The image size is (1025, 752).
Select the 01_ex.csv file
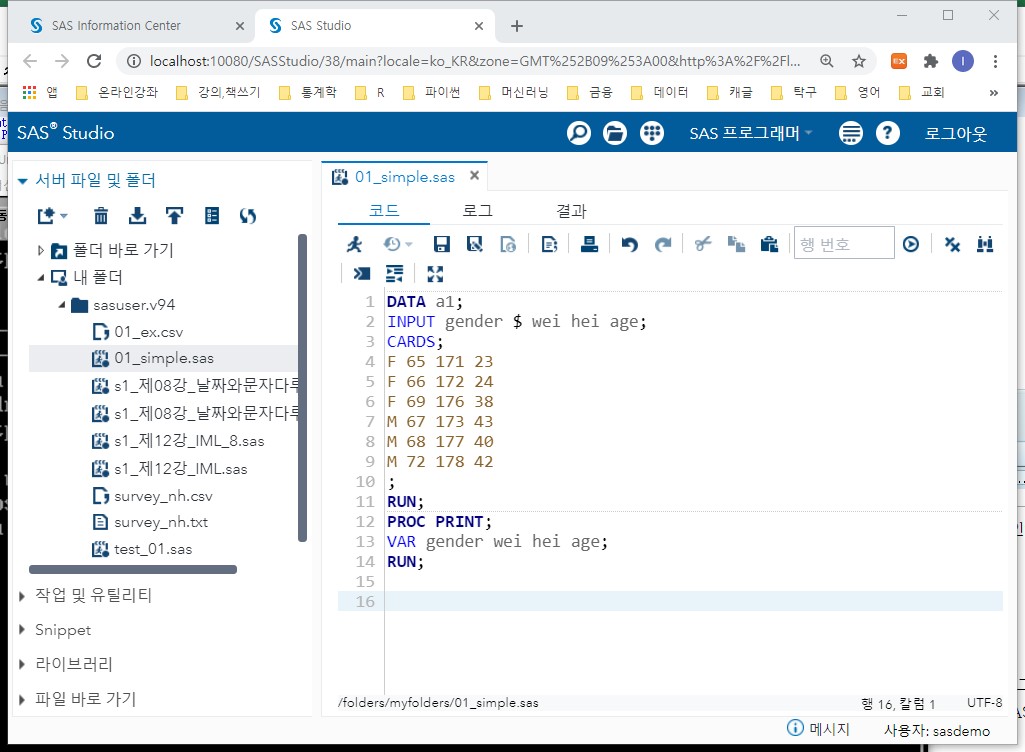pos(148,332)
